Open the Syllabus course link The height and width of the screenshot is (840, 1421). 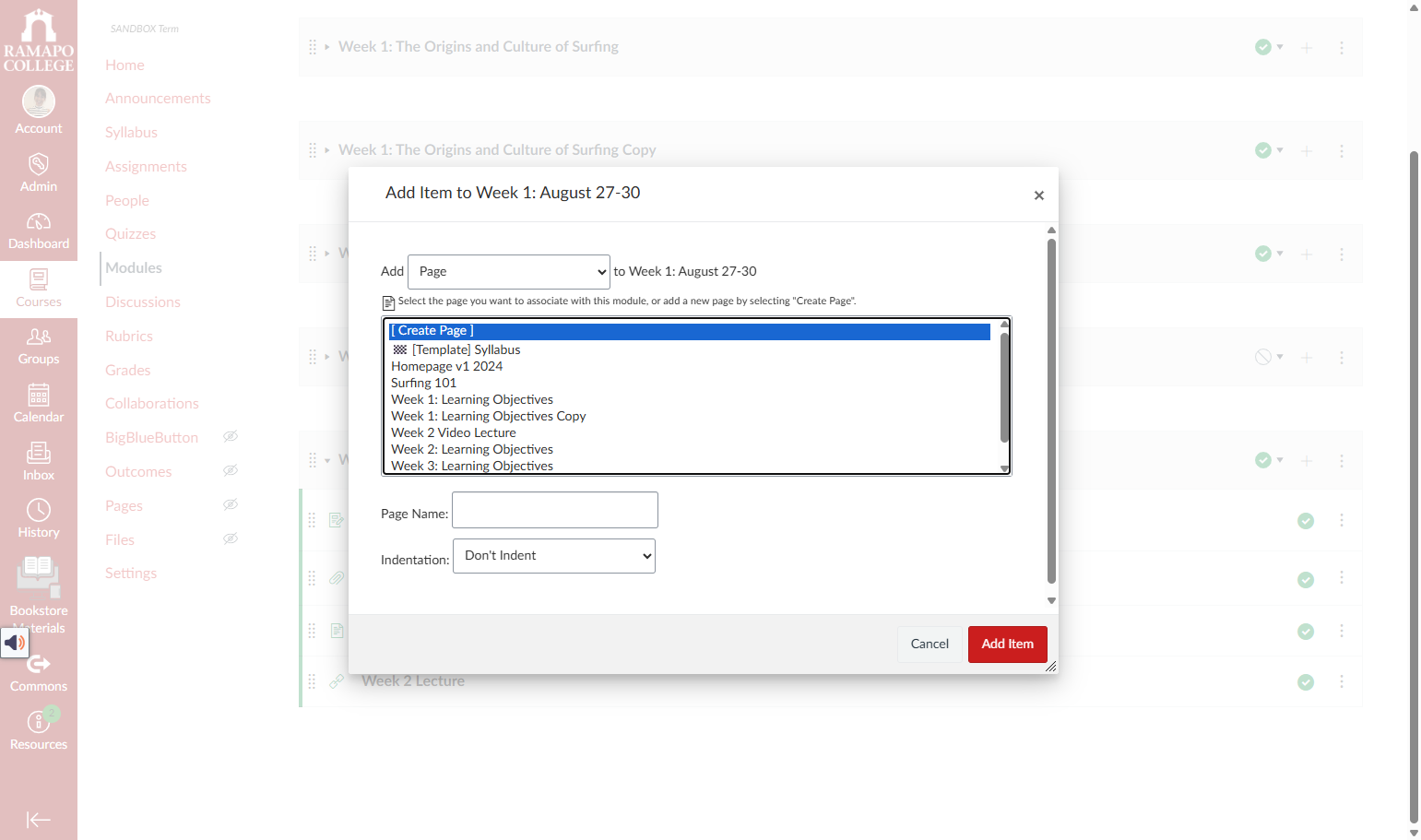(x=131, y=132)
